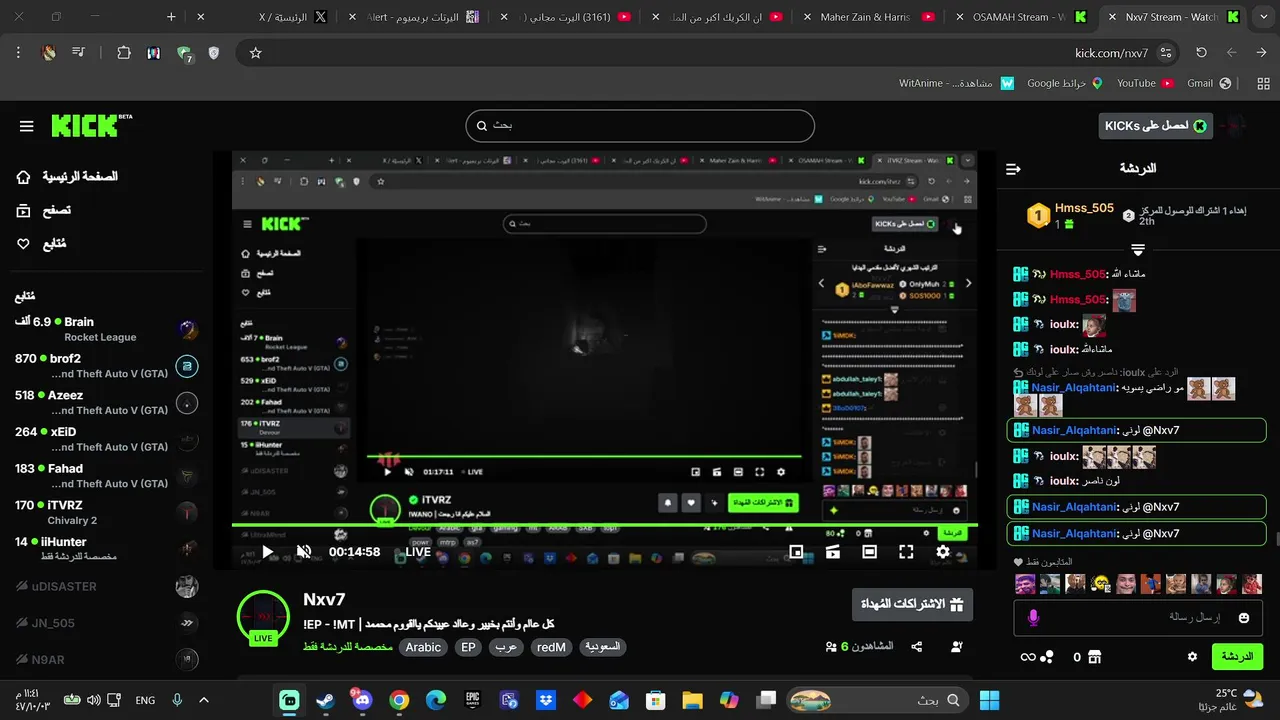Open chat settings gear
1280x720 pixels.
click(x=1192, y=657)
